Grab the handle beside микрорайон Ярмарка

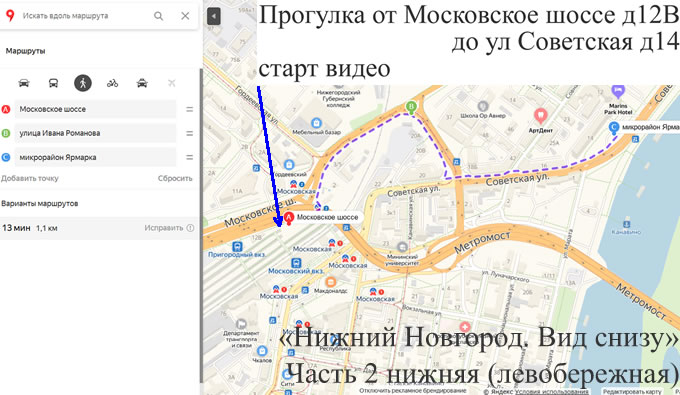coord(190,157)
